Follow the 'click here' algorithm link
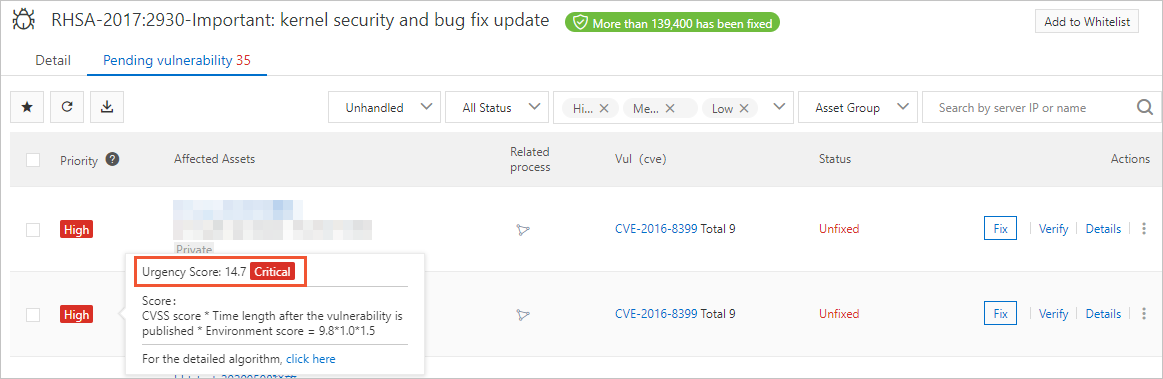The width and height of the screenshot is (1163, 379). click(x=311, y=359)
